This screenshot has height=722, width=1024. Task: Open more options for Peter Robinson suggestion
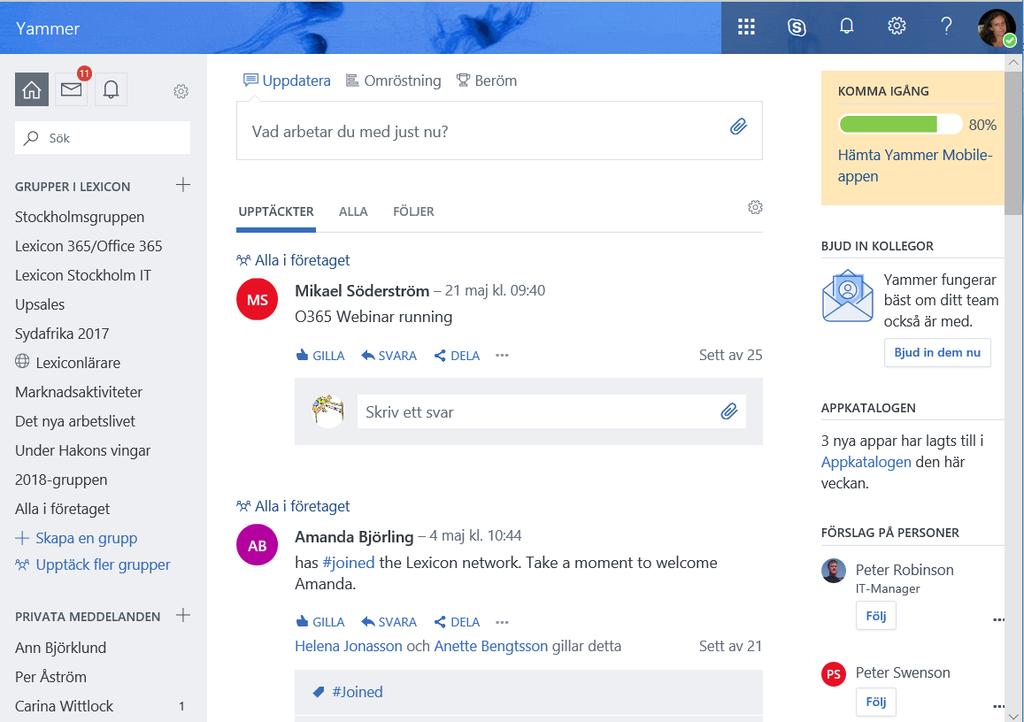(x=998, y=620)
